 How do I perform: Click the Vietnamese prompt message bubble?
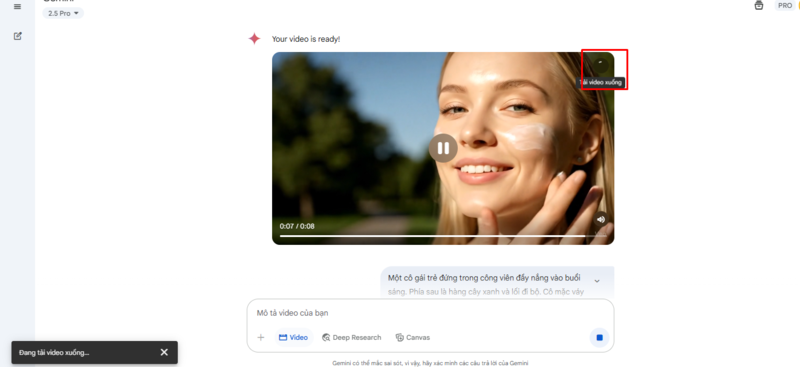pos(497,282)
